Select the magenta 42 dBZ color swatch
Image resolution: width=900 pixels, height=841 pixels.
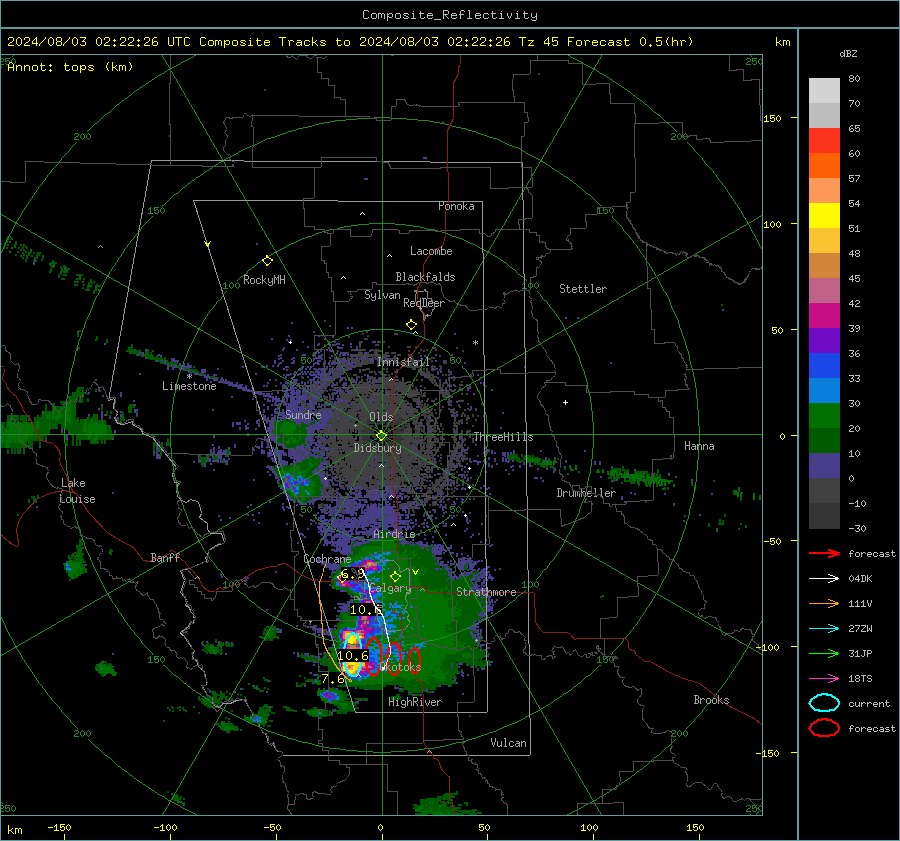pyautogui.click(x=824, y=315)
